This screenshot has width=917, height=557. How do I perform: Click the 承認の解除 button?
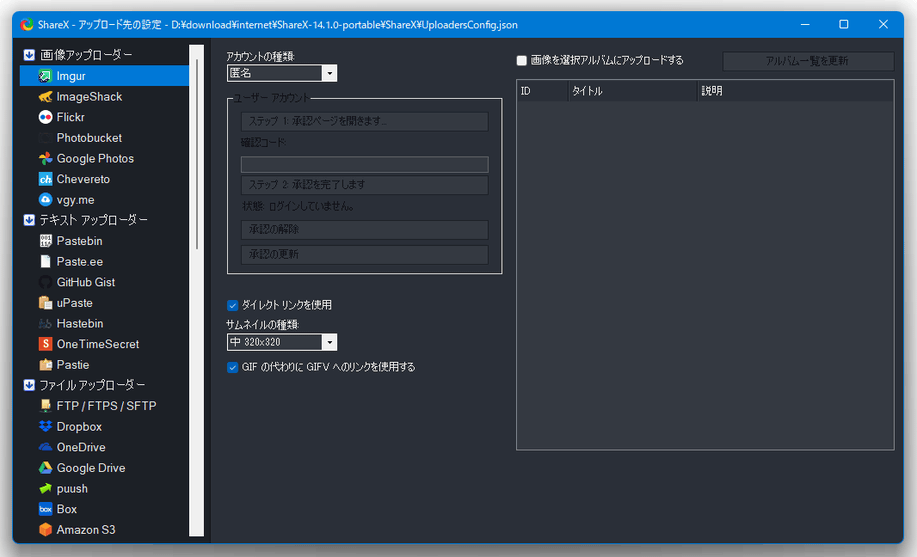[364, 229]
